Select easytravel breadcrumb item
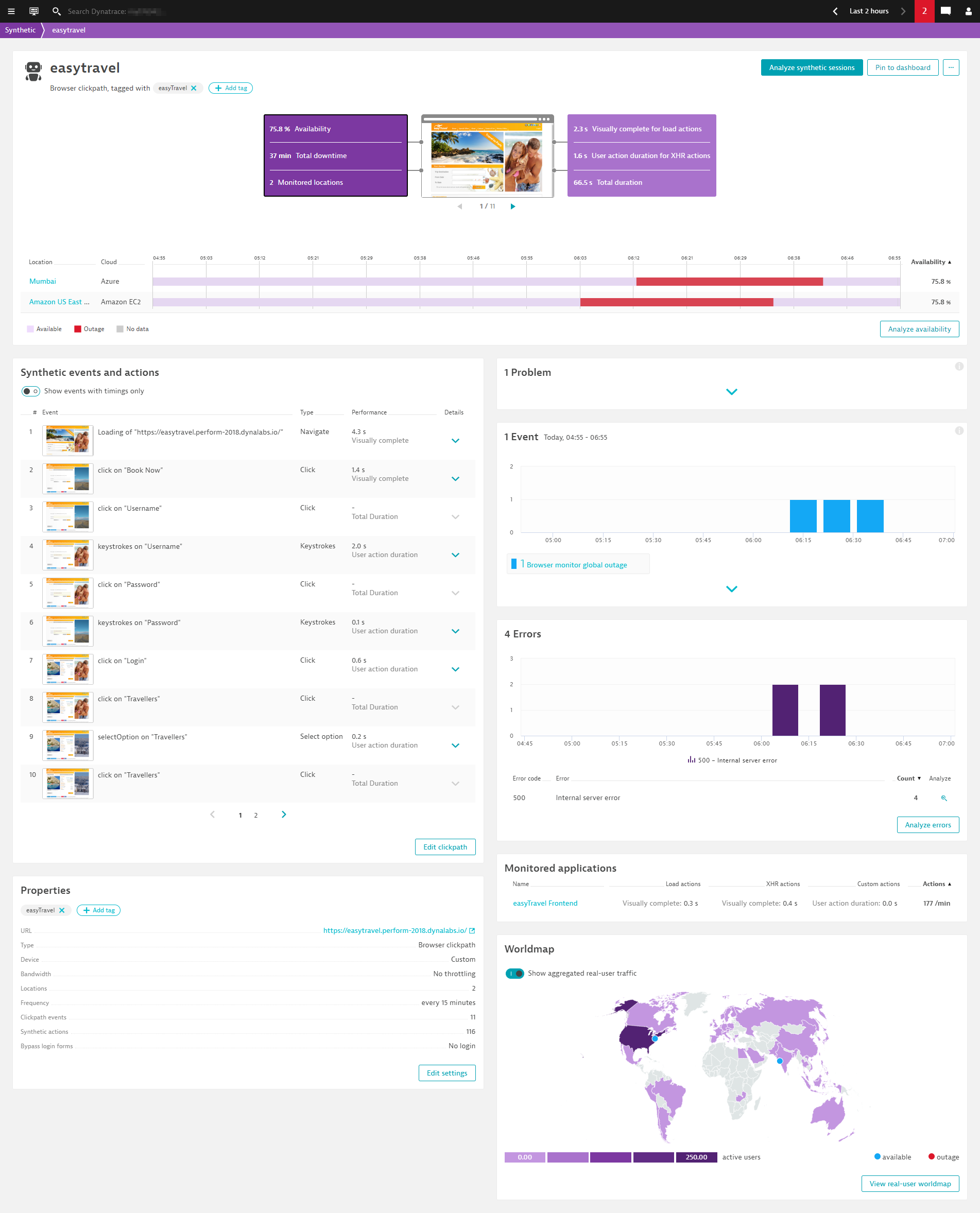Screen dimensions: 980x1213 (69, 30)
